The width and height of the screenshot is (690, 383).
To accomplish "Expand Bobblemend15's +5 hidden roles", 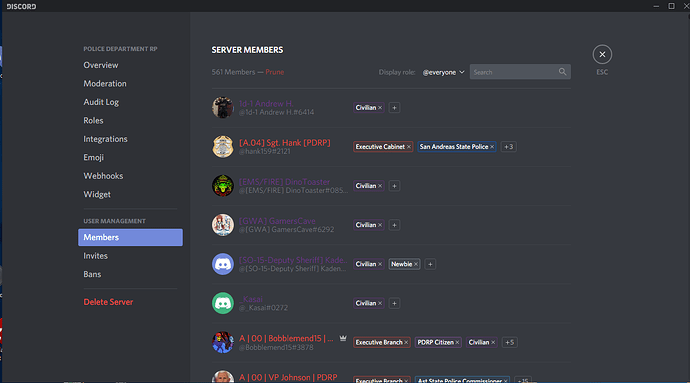I will (510, 342).
